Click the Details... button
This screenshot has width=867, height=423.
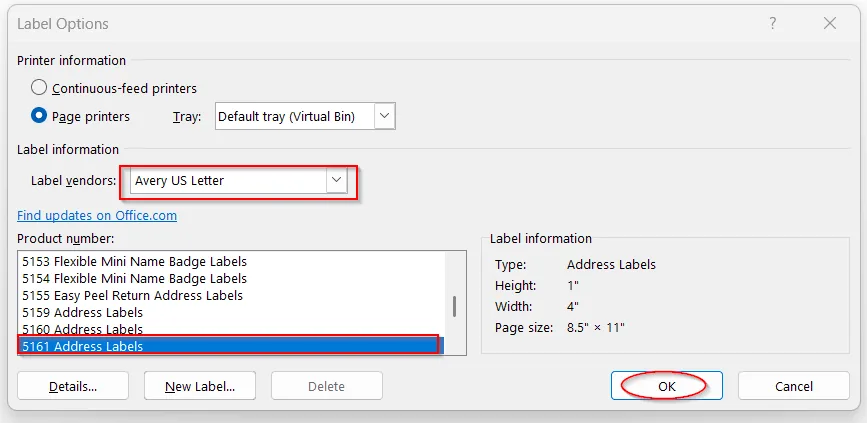tap(73, 386)
